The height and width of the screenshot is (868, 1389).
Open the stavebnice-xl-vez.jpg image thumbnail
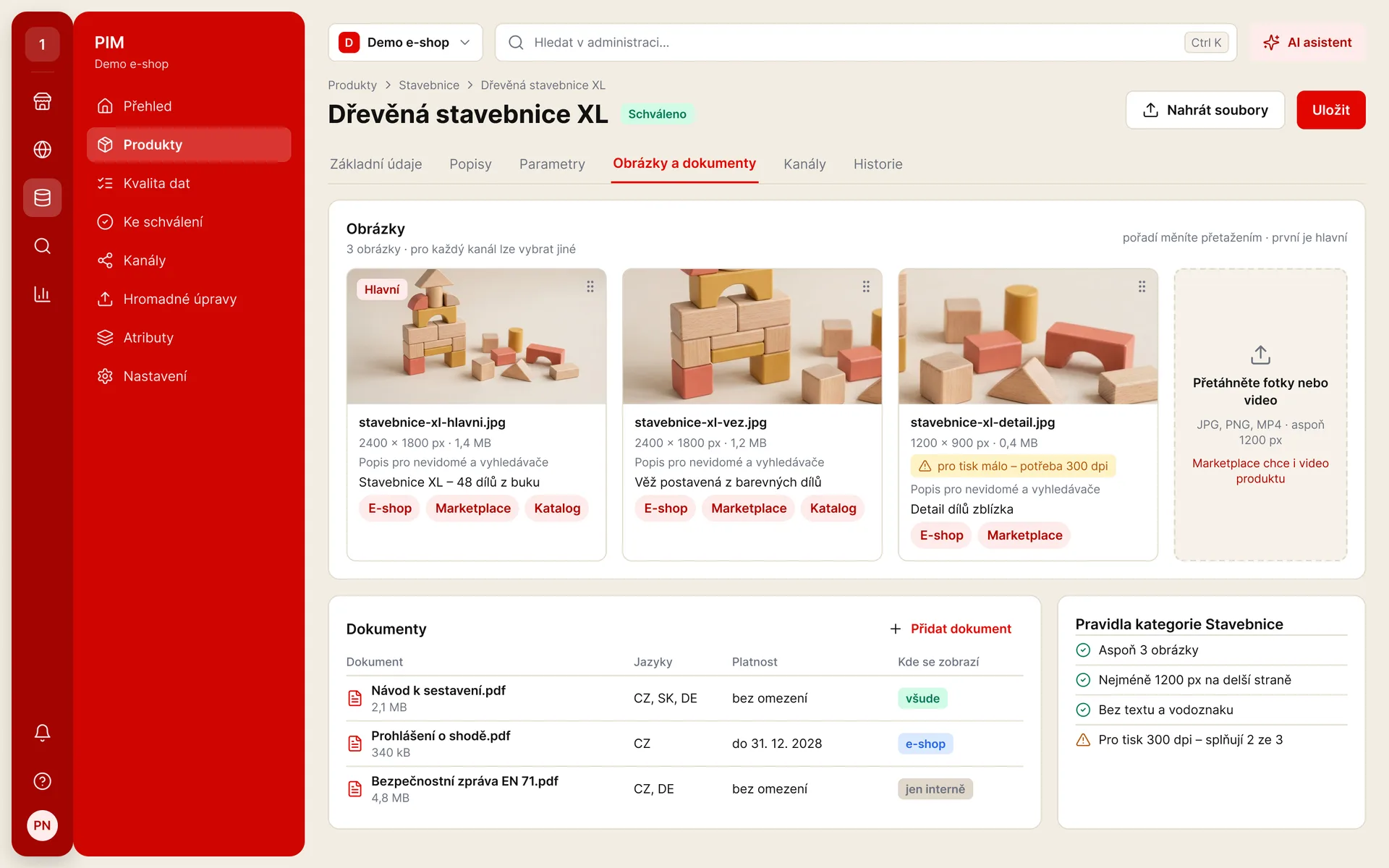pyautogui.click(x=752, y=336)
